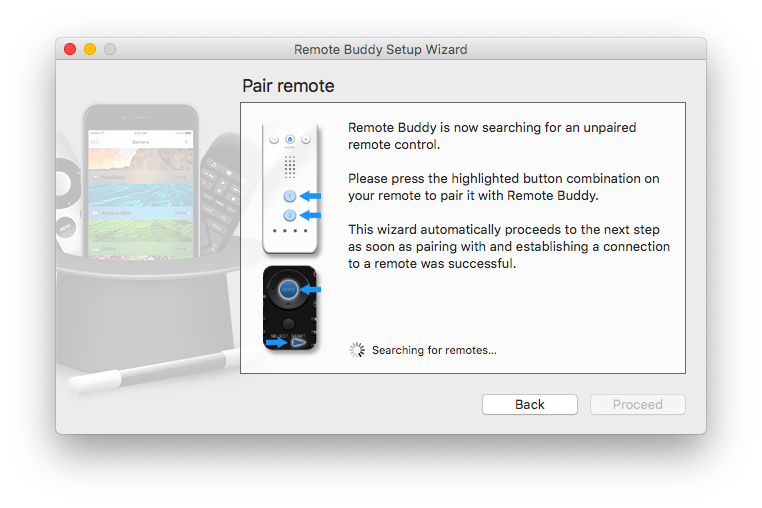Click the blue arrow pointing at button 1
Screen dimensions: 762x508
coord(311,196)
